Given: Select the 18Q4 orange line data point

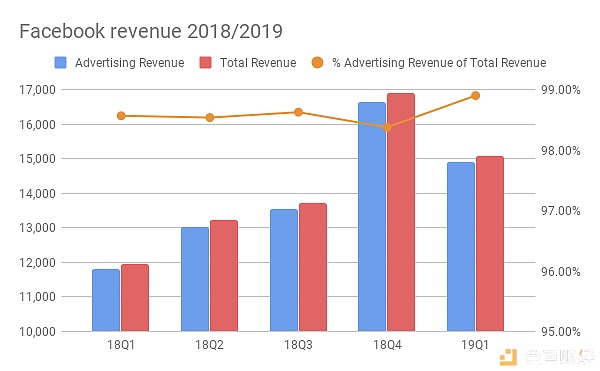Looking at the screenshot, I should point(387,127).
